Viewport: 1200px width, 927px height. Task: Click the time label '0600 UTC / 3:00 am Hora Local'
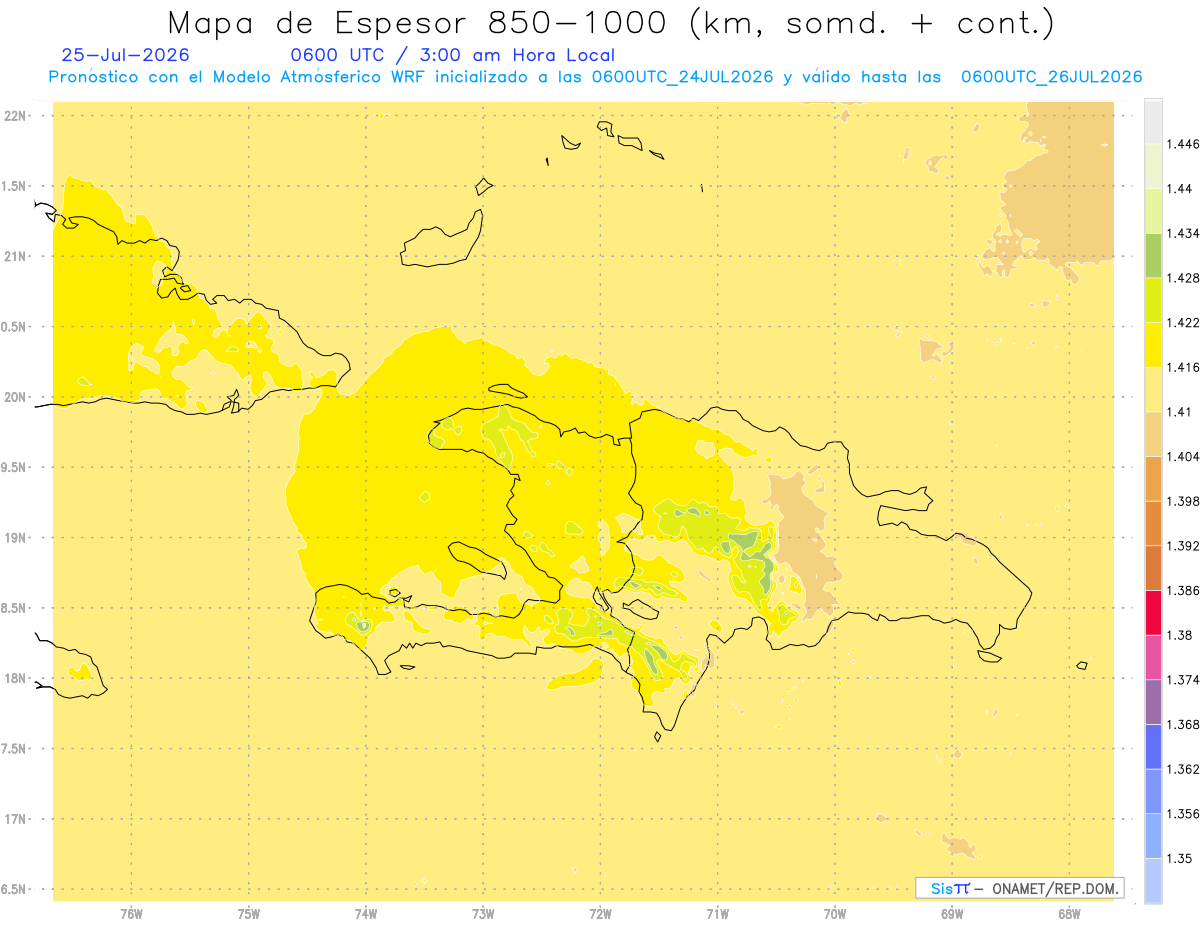tap(453, 56)
